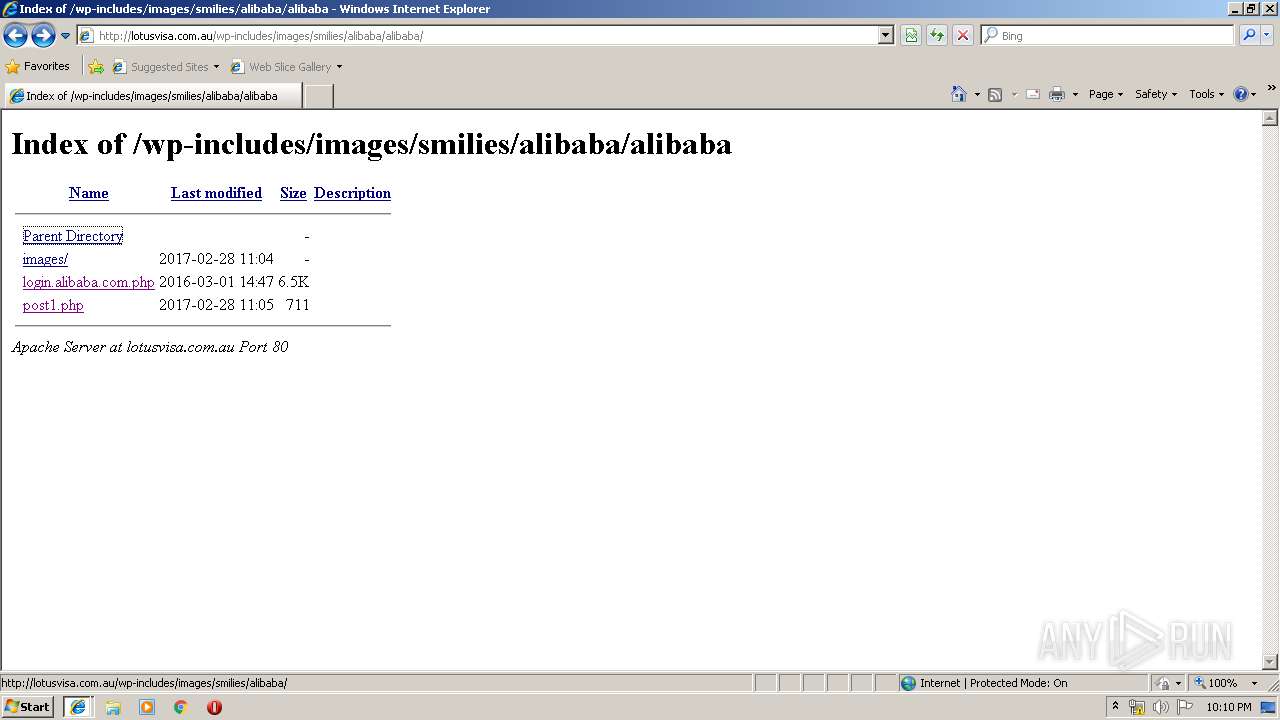Click the RSS Feeds icon

[995, 94]
